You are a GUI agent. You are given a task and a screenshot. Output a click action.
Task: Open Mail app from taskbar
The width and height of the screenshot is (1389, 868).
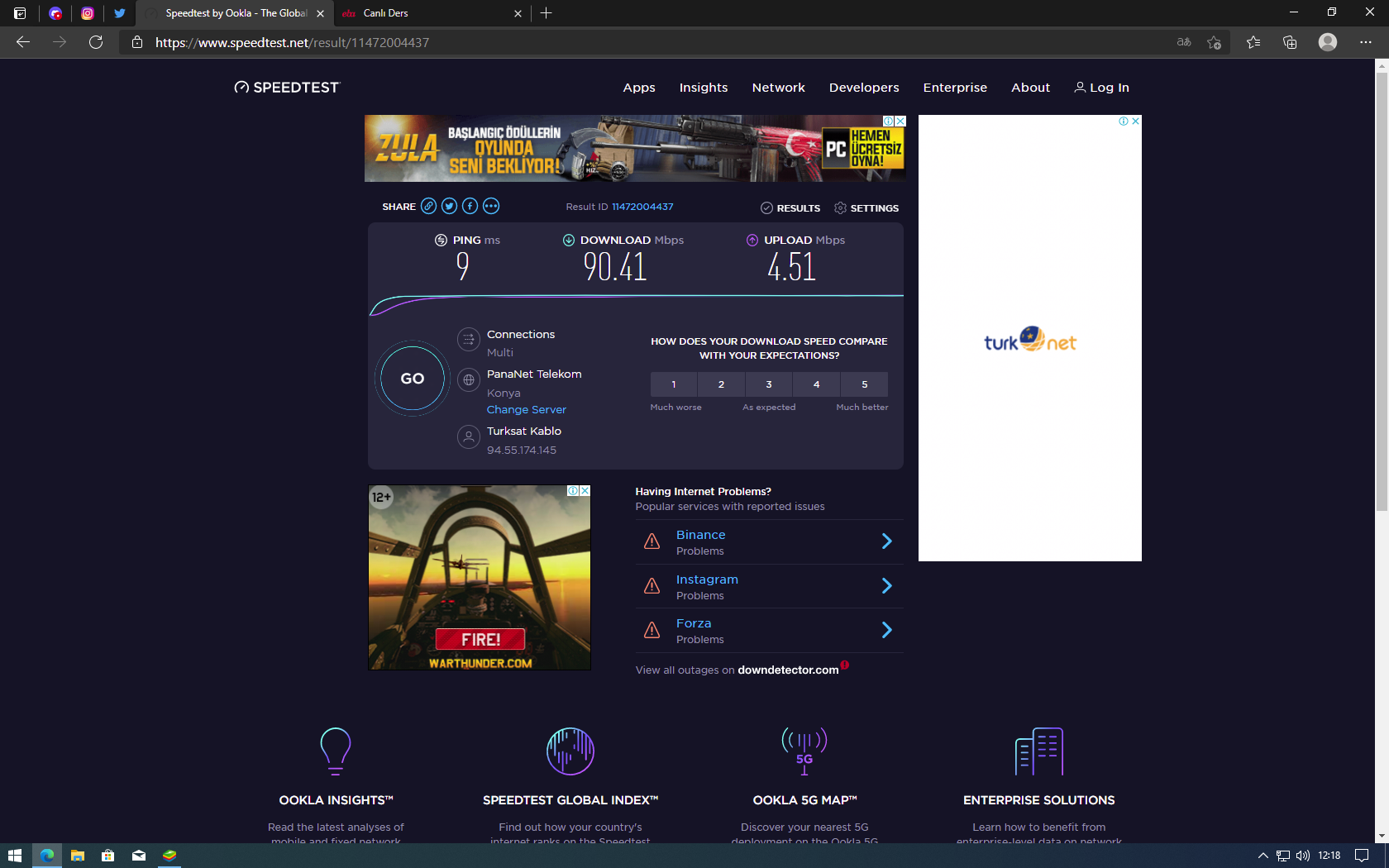pos(139,856)
